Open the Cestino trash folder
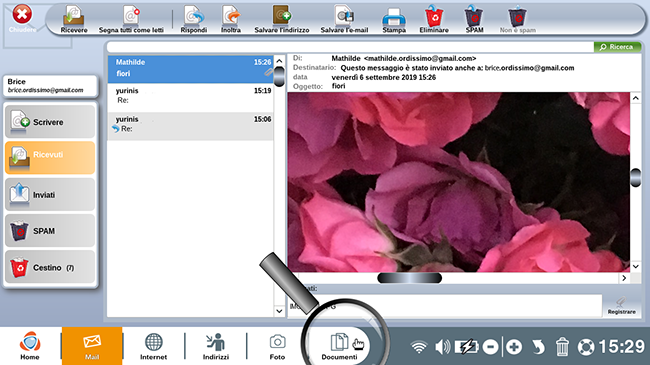Image resolution: width=650 pixels, height=365 pixels. [x=50, y=267]
